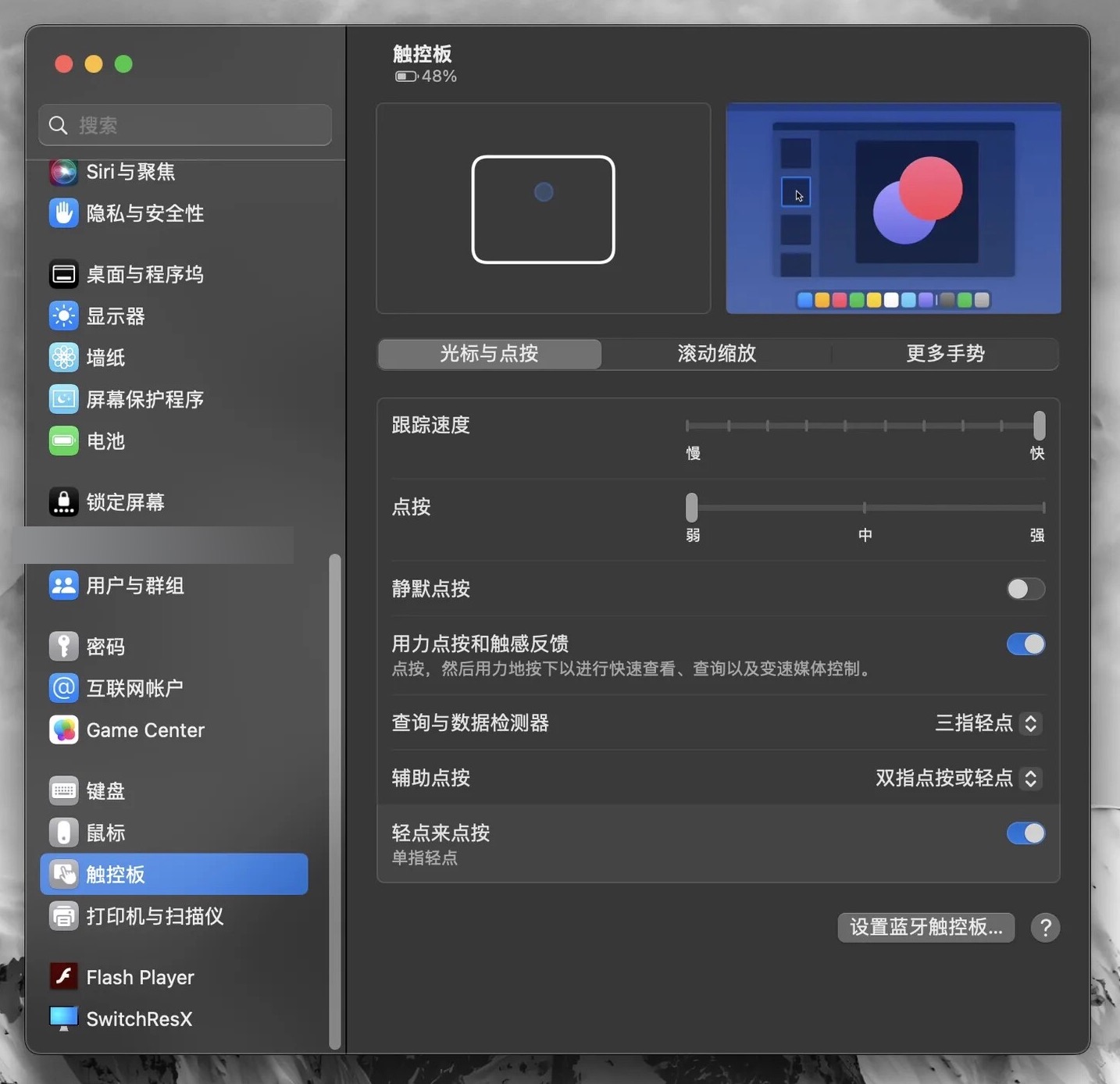Select the 墙纸 (Wallpaper) sidebar item

click(105, 357)
